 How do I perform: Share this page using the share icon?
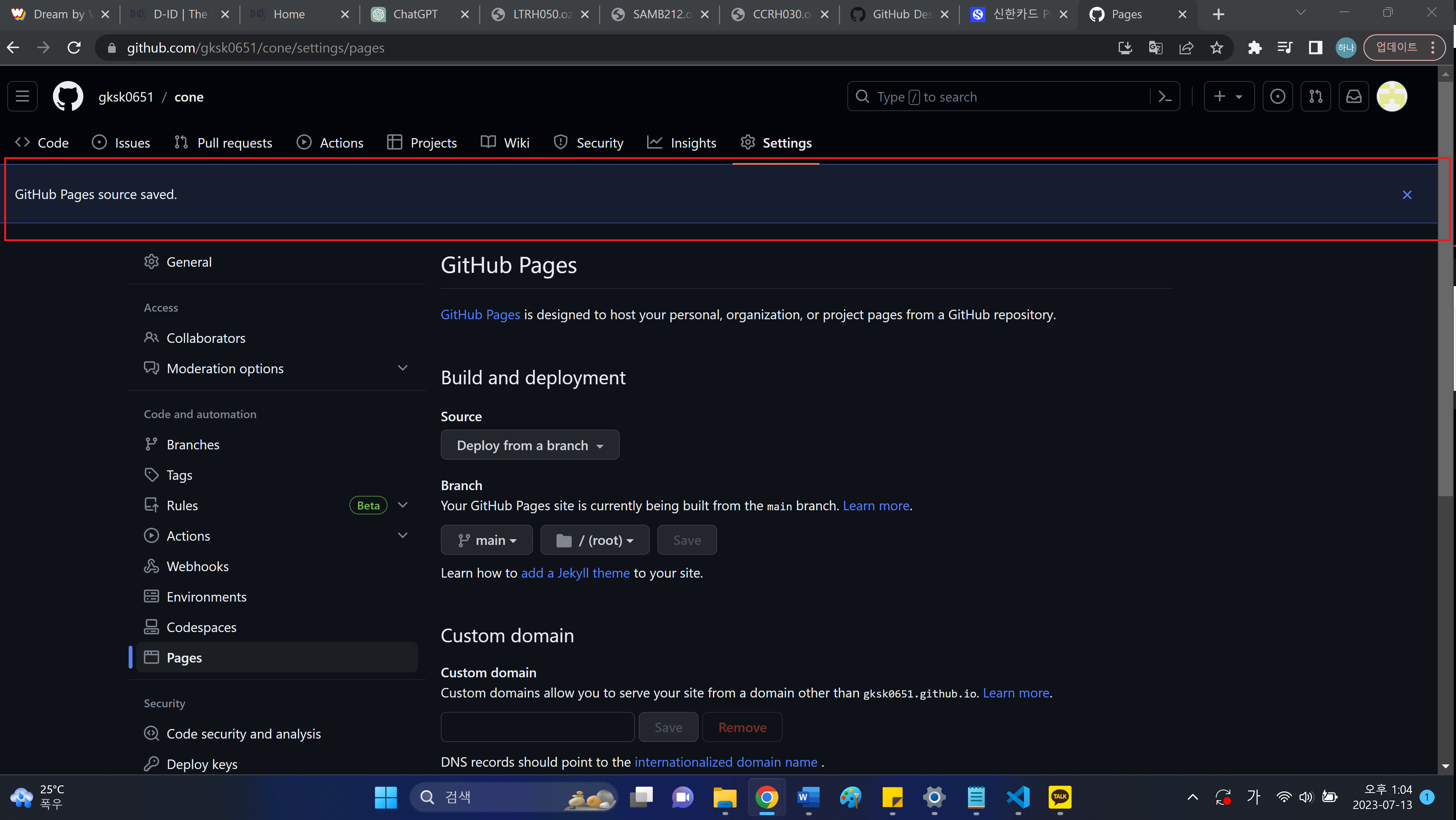pos(1186,48)
